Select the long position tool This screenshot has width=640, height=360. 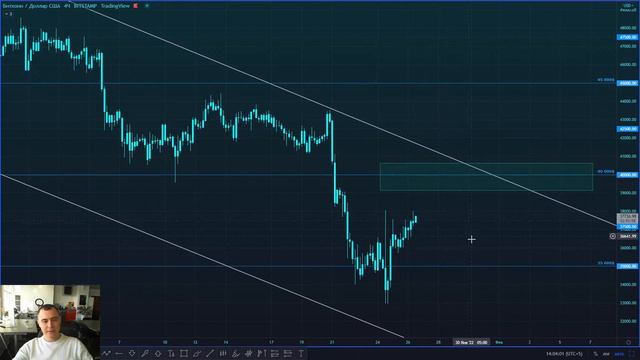(275, 353)
